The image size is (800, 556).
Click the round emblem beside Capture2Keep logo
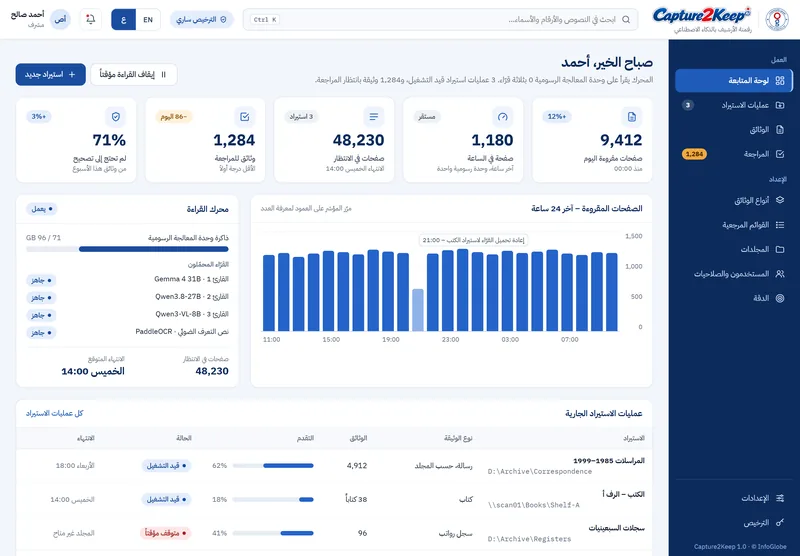(777, 19)
